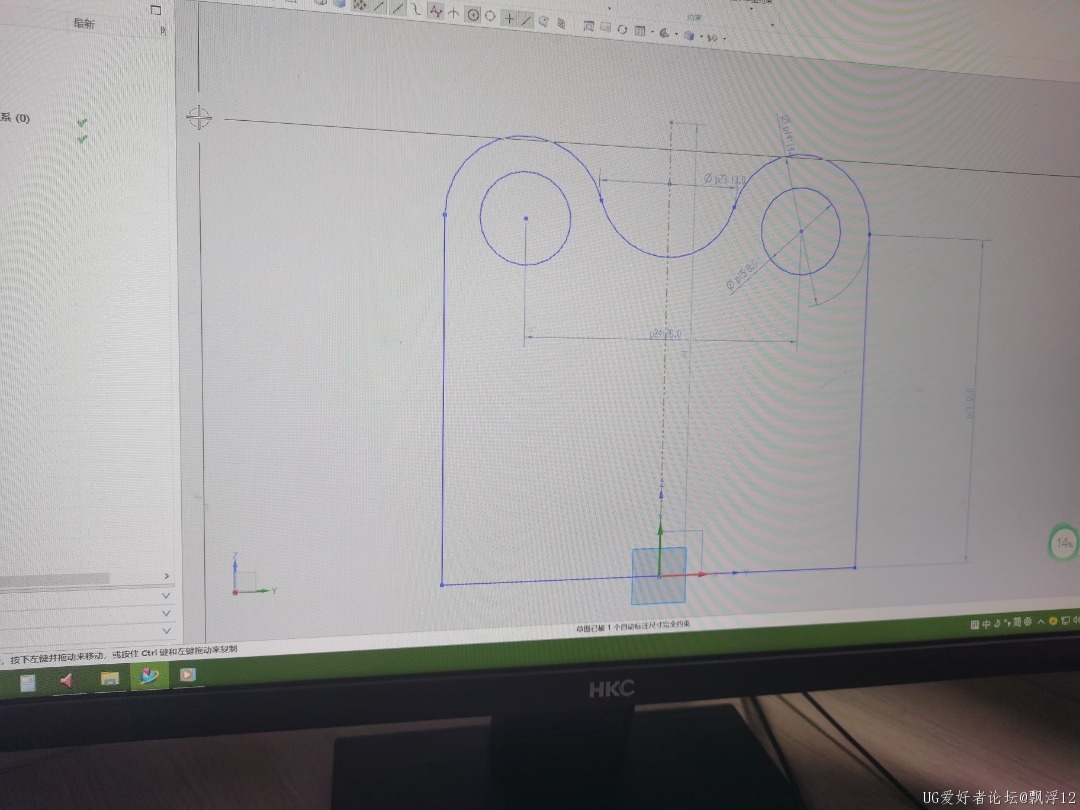Viewport: 1080px width, 810px height.
Task: Select the datum crosshair symbol in viewport
Action: tap(199, 117)
